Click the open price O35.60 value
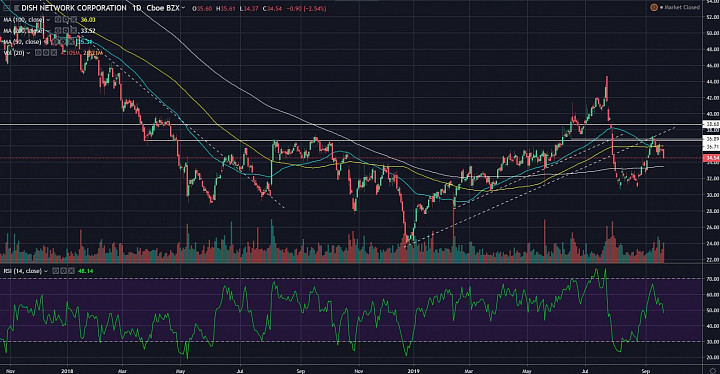Image resolution: width=720 pixels, height=374 pixels. [x=202, y=9]
